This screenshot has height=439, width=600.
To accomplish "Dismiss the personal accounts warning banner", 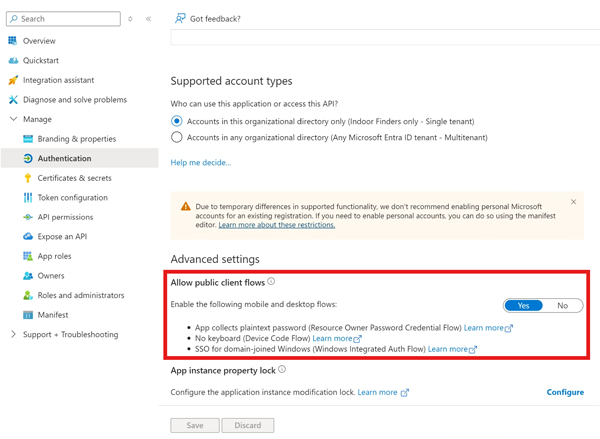I will tap(573, 202).
